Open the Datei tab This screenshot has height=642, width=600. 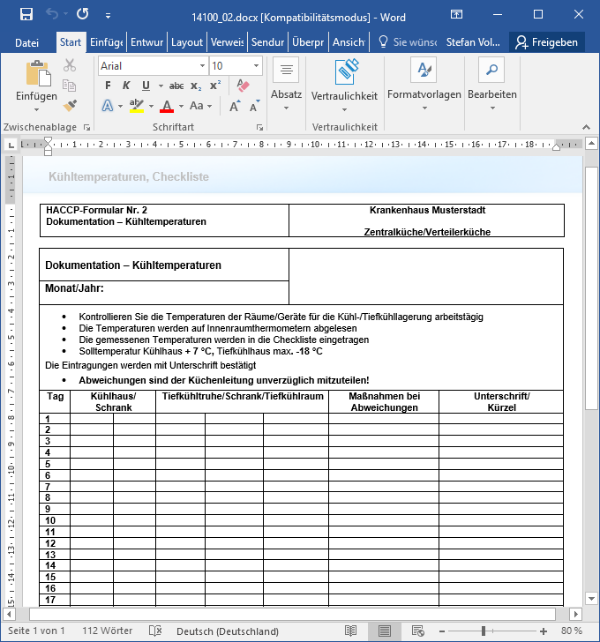(x=27, y=42)
